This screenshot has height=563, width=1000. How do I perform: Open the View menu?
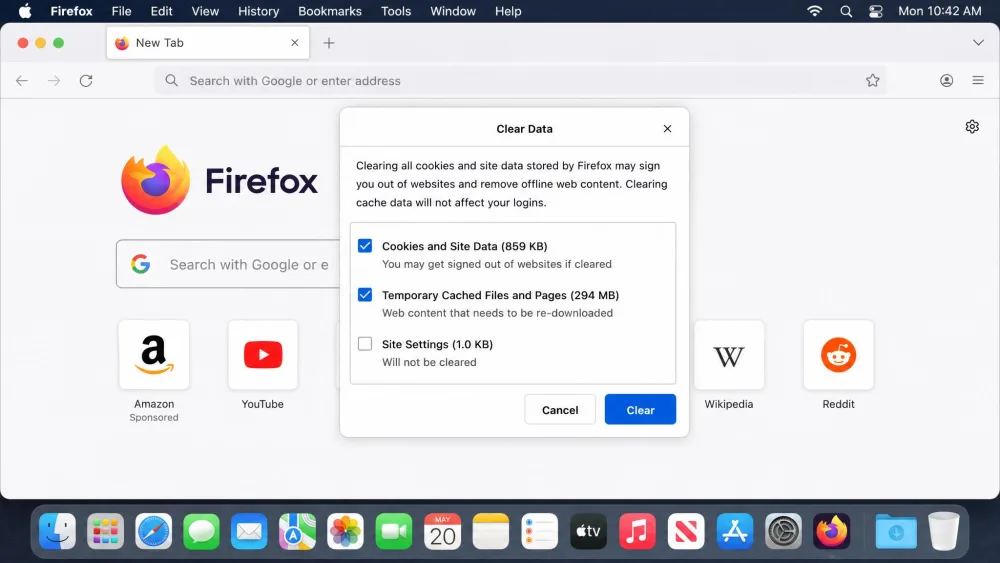pos(205,11)
